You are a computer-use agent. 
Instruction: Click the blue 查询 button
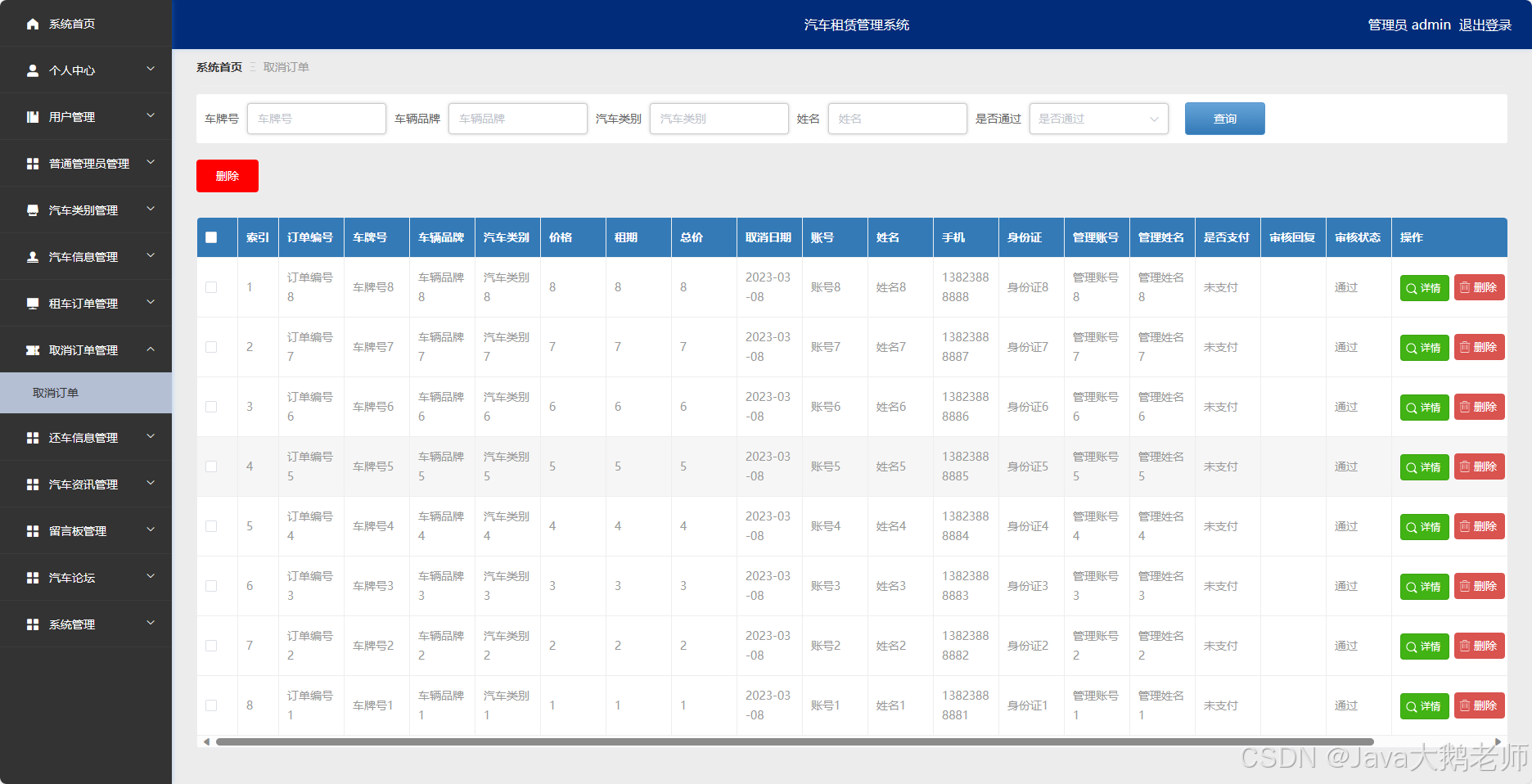(x=1224, y=119)
